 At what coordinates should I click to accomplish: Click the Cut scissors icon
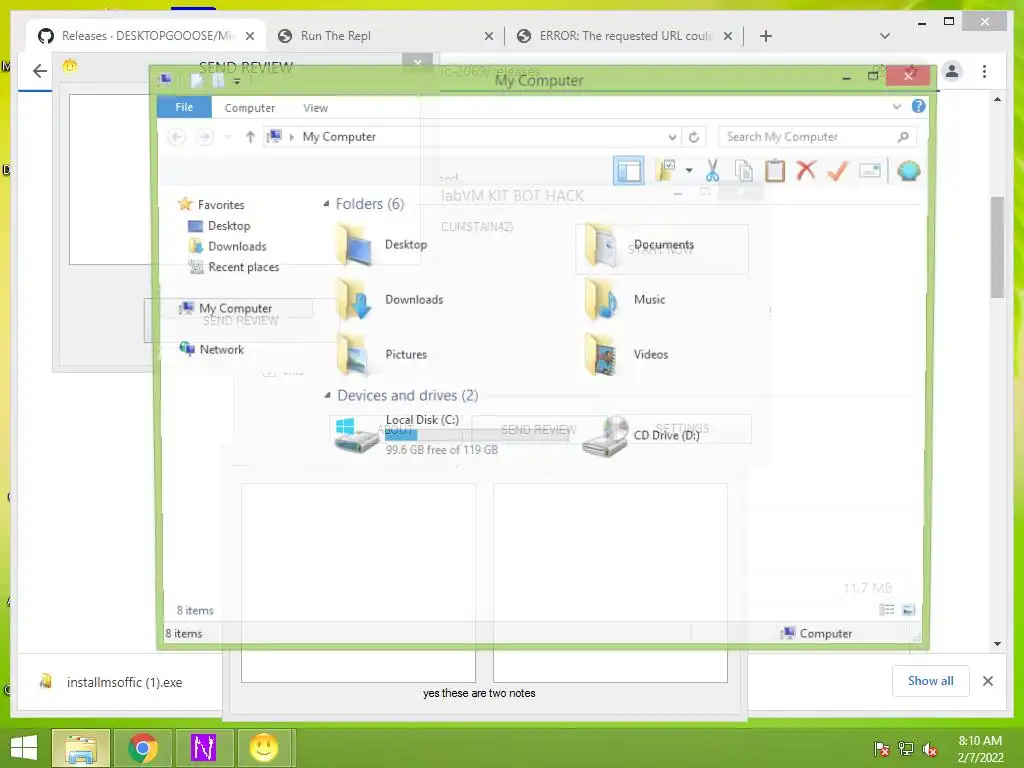click(712, 171)
